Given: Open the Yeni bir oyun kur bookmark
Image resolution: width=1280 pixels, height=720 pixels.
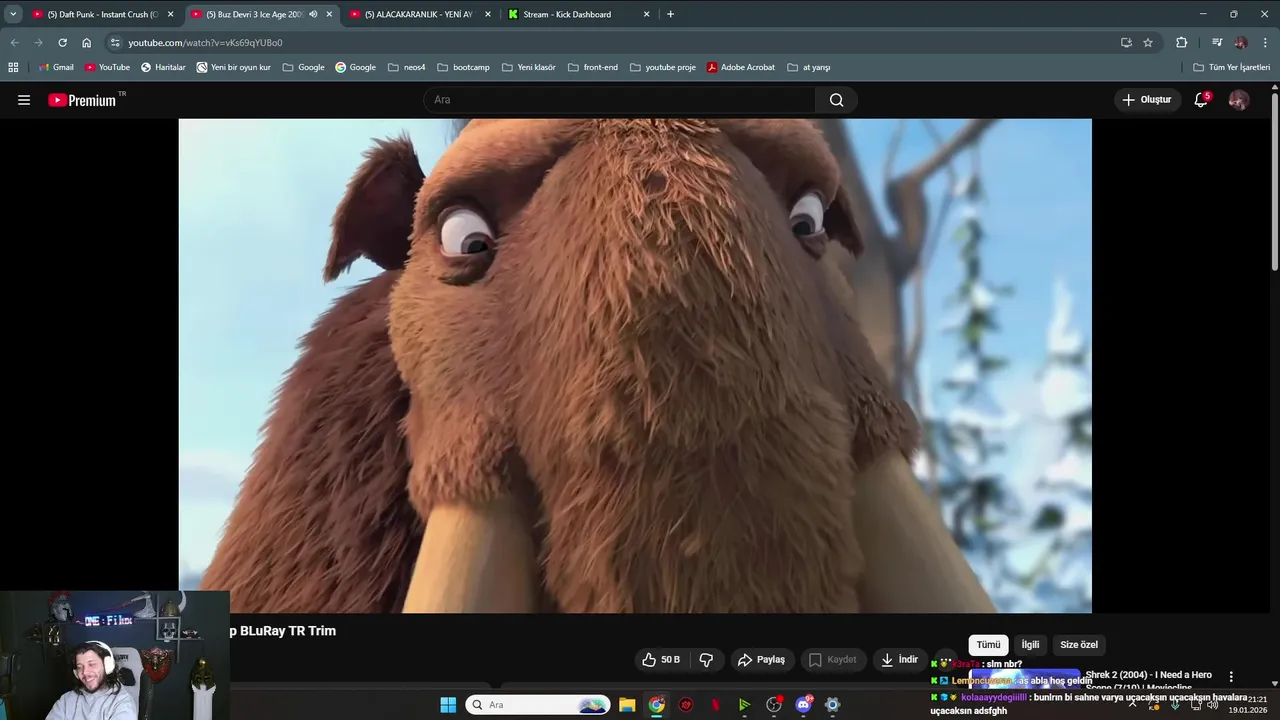Looking at the screenshot, I should pos(233,67).
